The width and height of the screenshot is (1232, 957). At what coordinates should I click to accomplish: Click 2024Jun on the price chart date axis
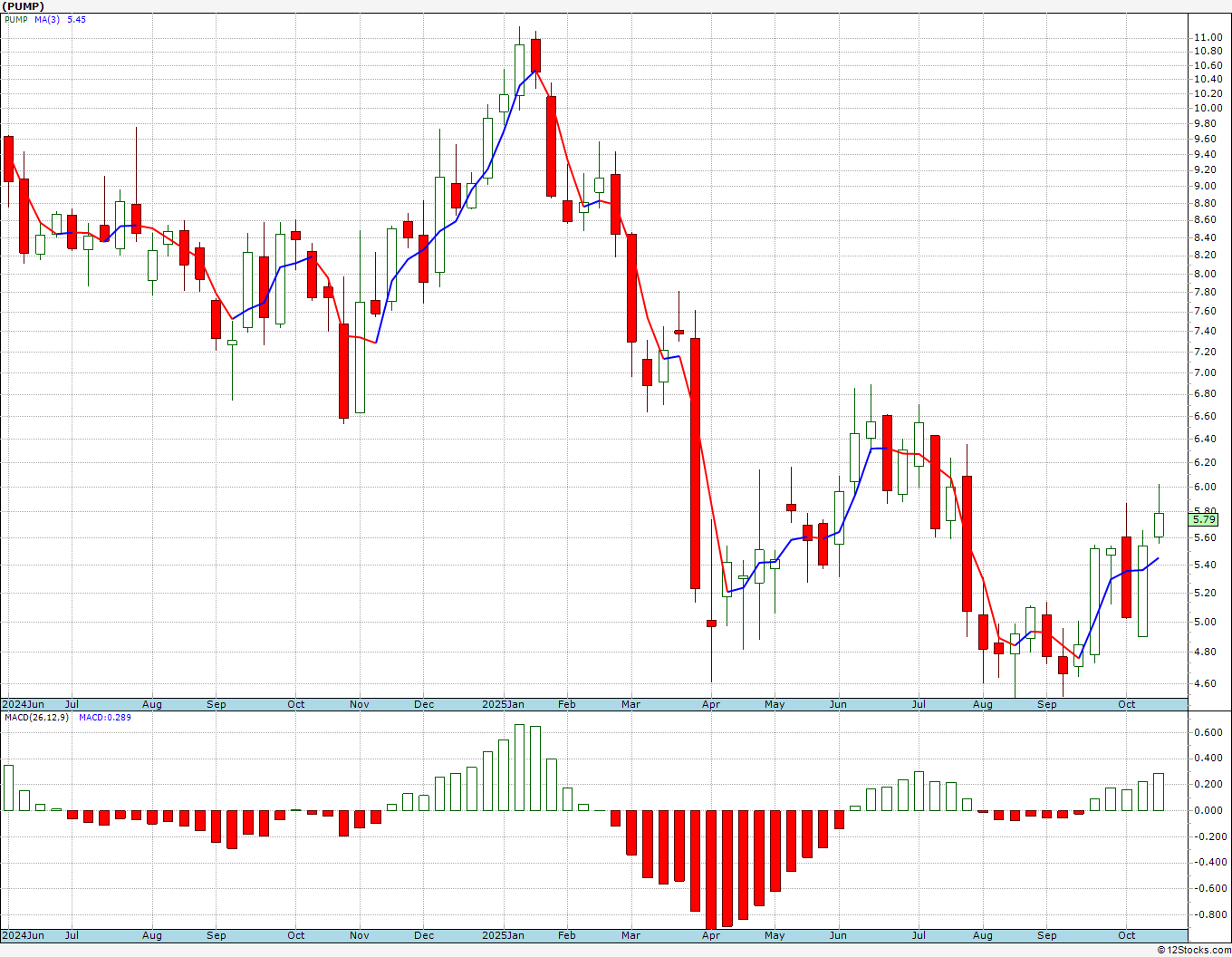23,704
